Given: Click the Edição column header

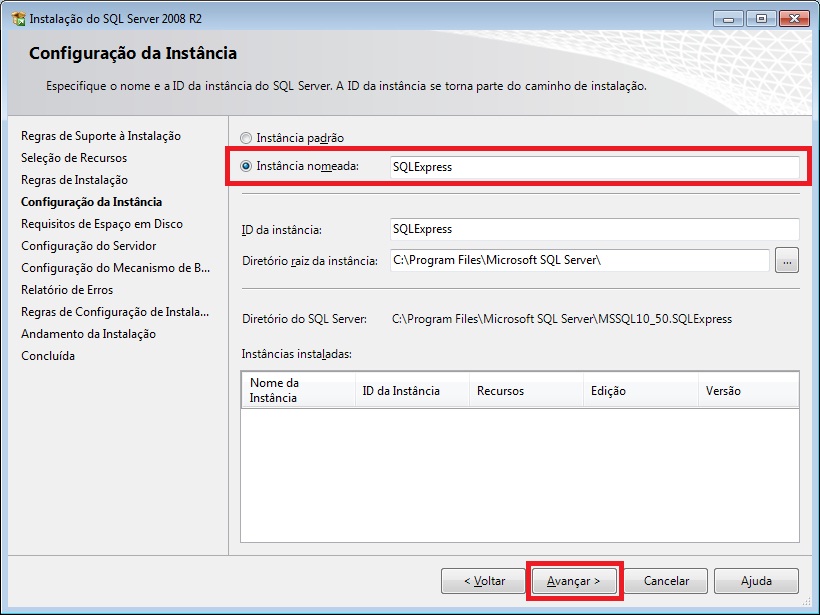Looking at the screenshot, I should 641,390.
